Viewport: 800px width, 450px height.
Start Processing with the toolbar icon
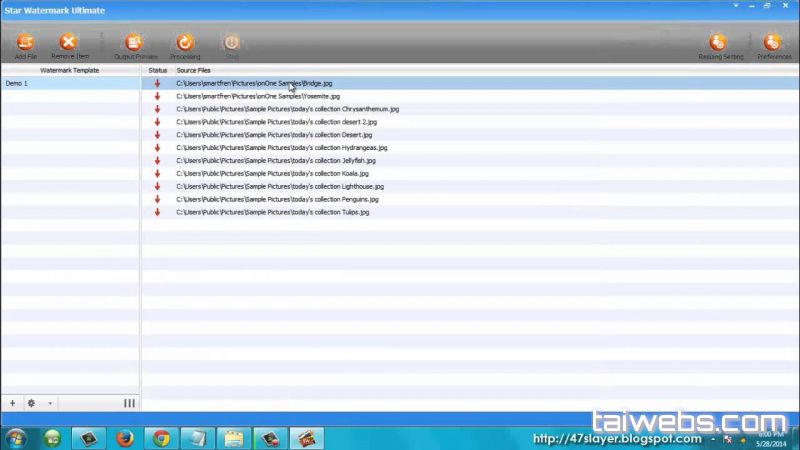pos(185,43)
